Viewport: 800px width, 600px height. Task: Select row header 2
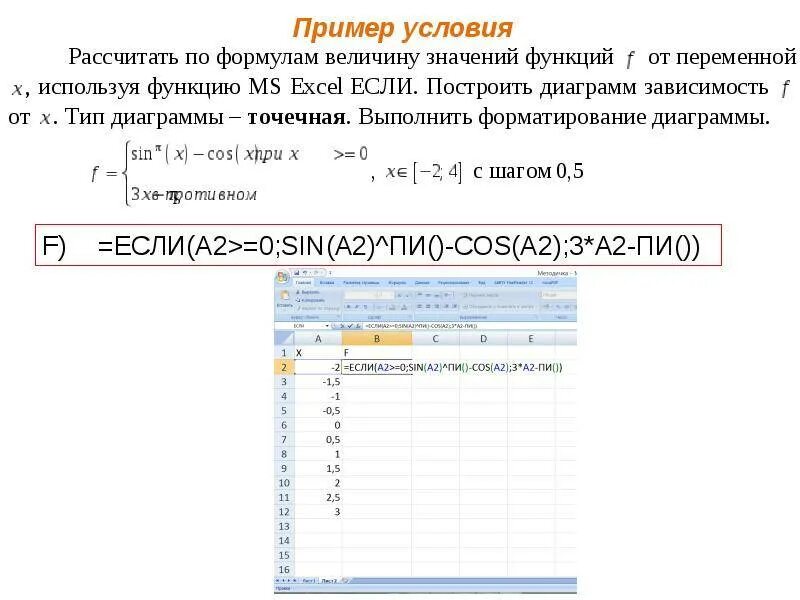click(x=284, y=367)
